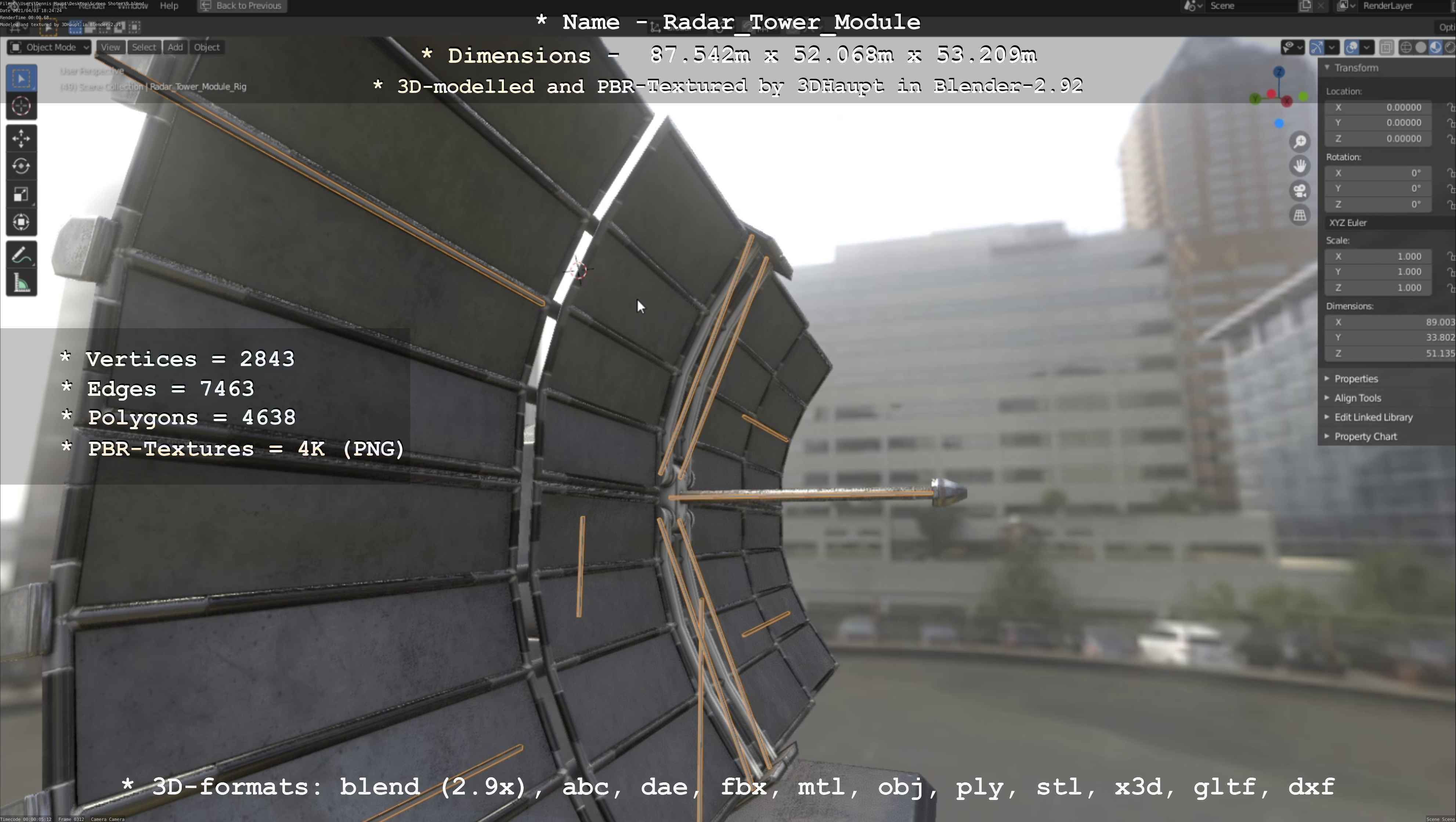The width and height of the screenshot is (1456, 822).
Task: Pick the Rotate tool
Action: point(21,166)
